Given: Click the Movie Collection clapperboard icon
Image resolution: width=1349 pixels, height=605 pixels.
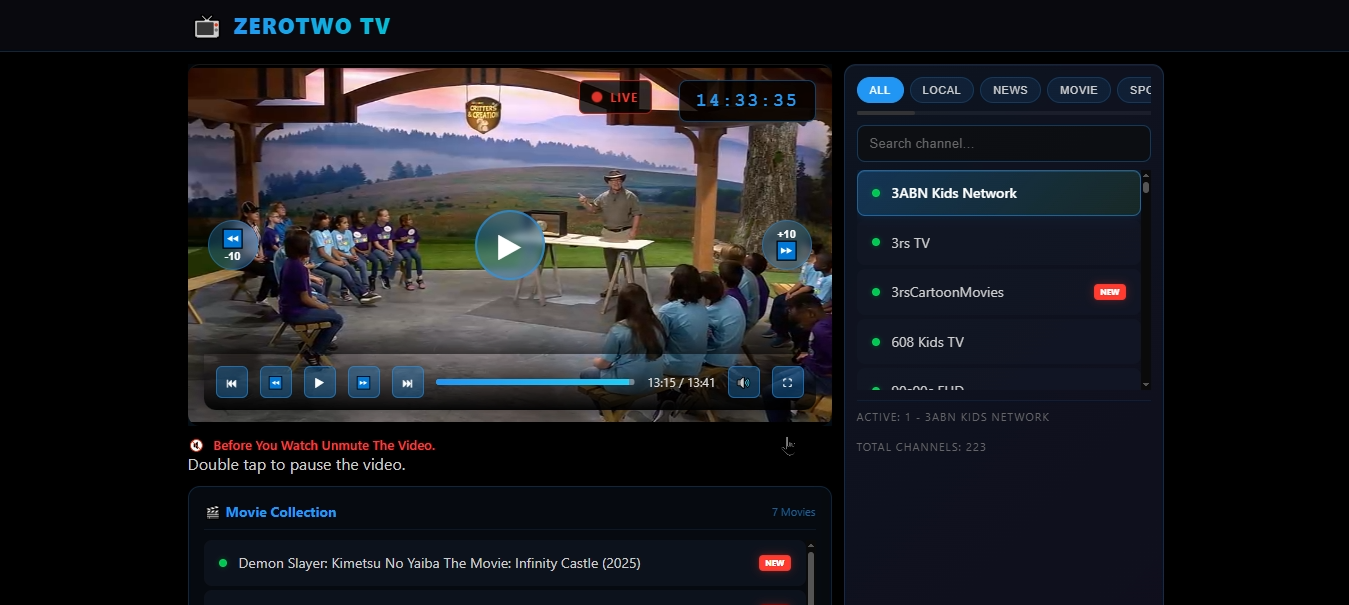Looking at the screenshot, I should [212, 512].
